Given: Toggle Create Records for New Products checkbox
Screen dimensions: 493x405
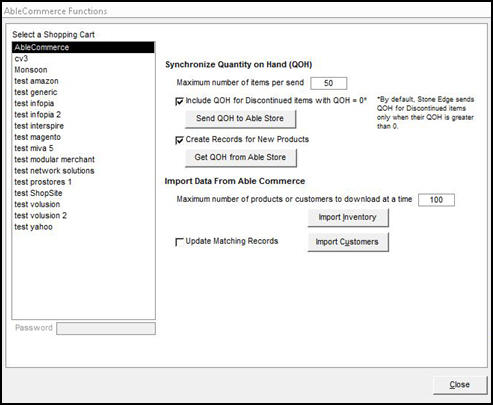Looking at the screenshot, I should point(179,140).
